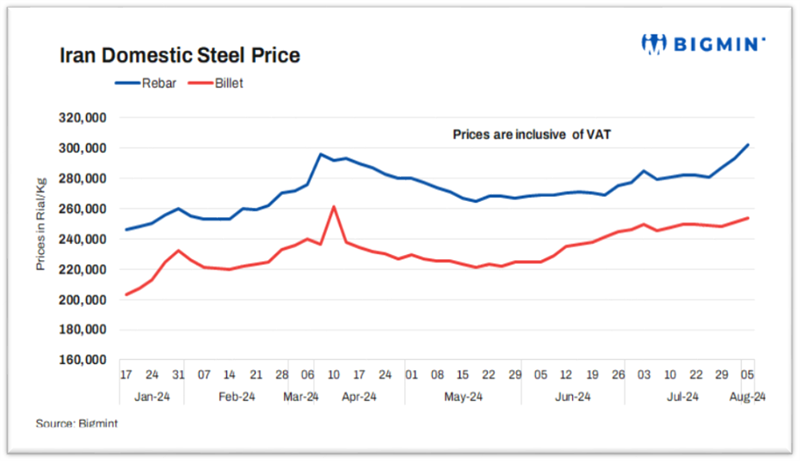Select the Billet legend red line
The height and width of the screenshot is (461, 800).
click(201, 83)
